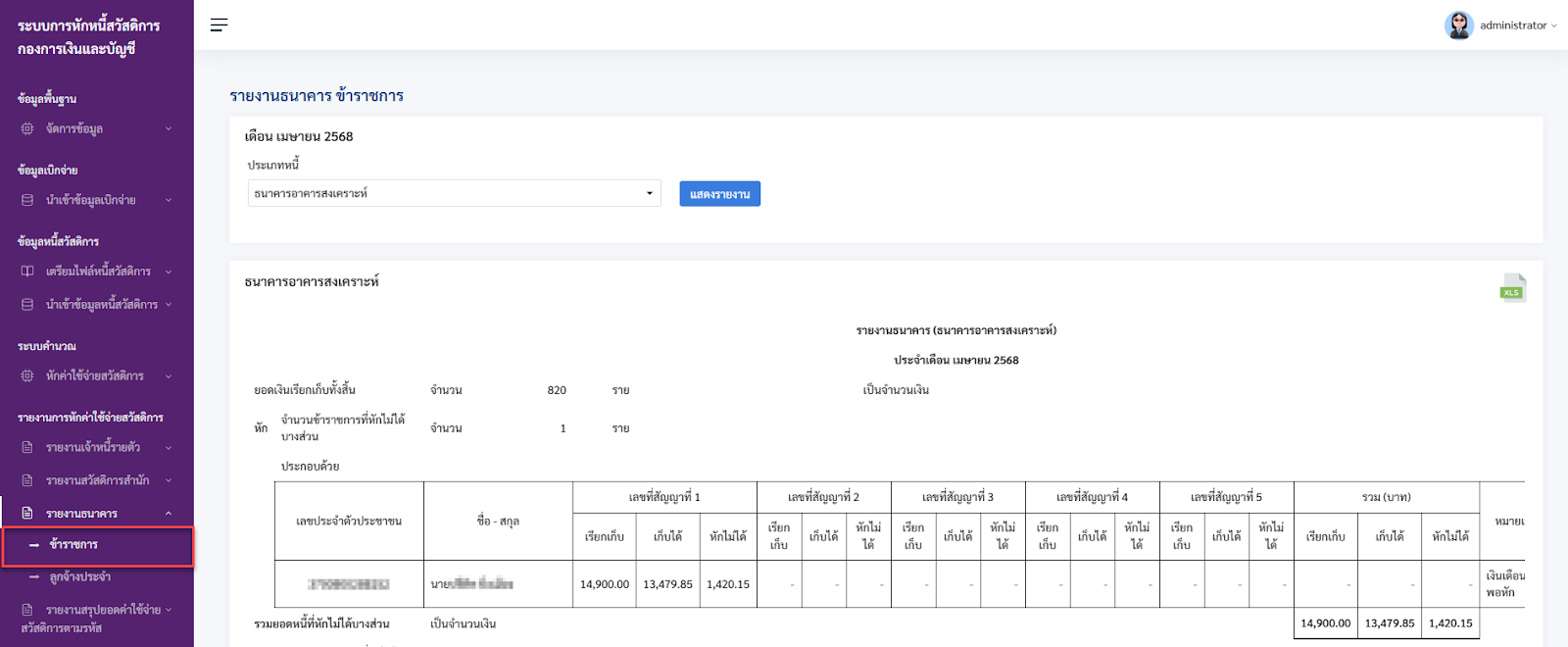The width and height of the screenshot is (1568, 647).
Task: Click the ระบบการหักหนี้สวัสดิการ sidebar title
Action: click(88, 25)
